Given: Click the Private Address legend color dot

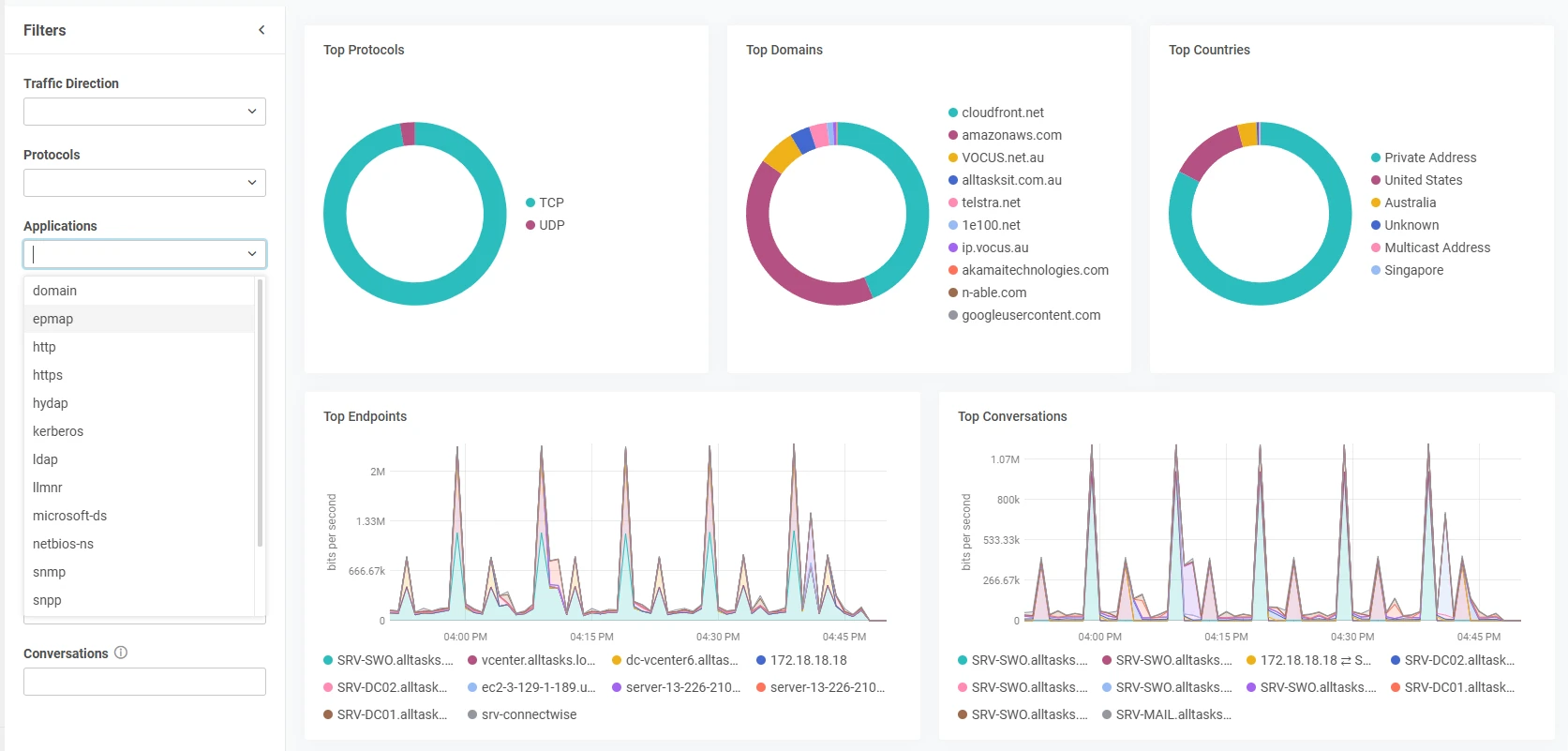Looking at the screenshot, I should [1376, 158].
